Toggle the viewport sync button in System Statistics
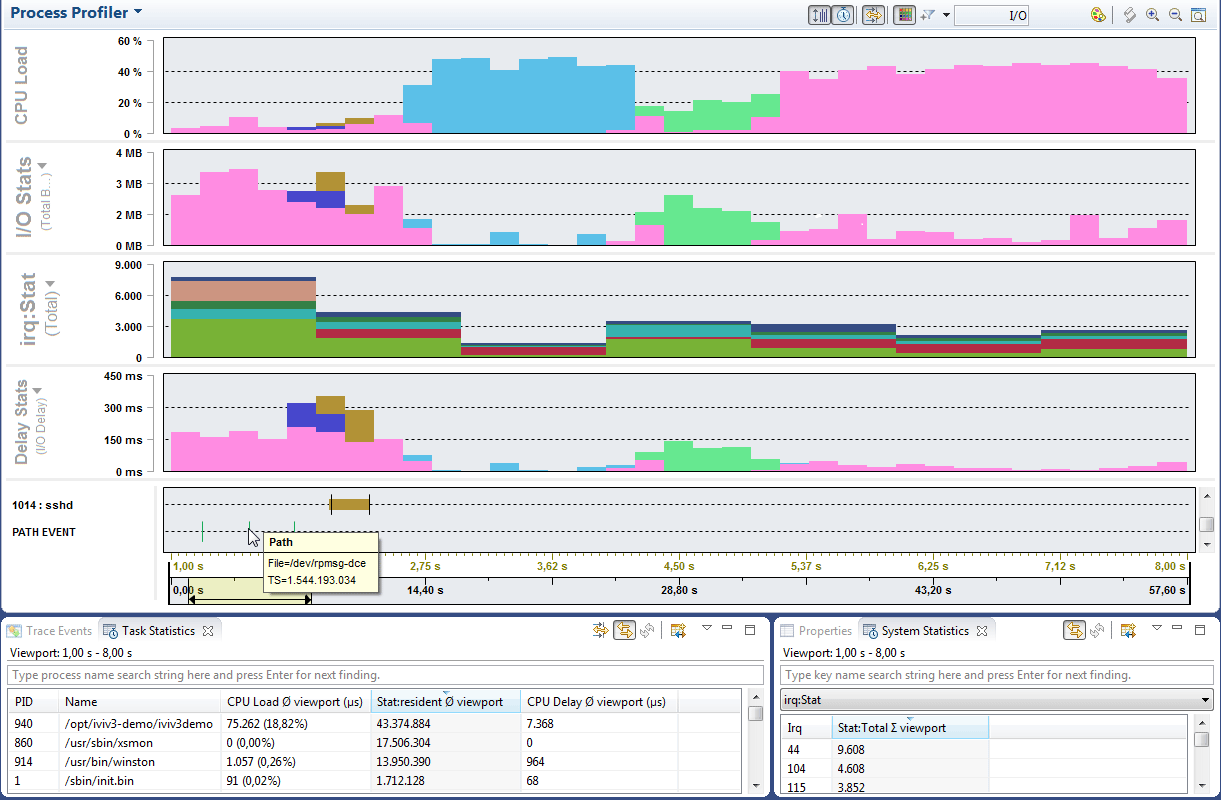 pos(1075,630)
